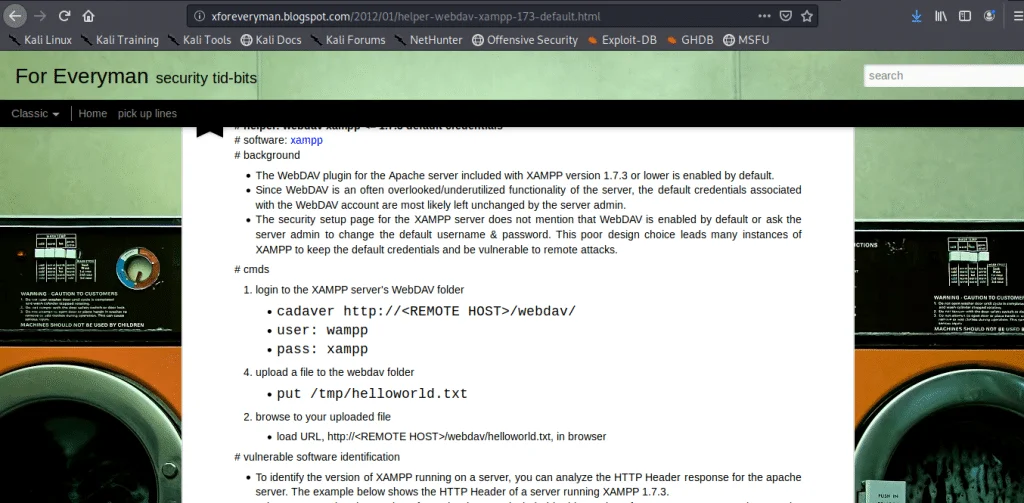The width and height of the screenshot is (1024, 503).
Task: Open the page actions three-dot menu
Action: (x=764, y=16)
